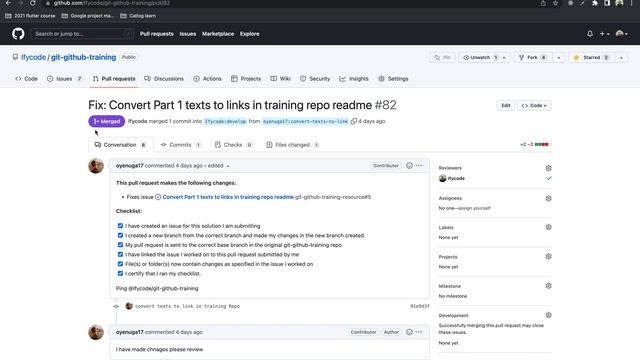Open the Code dropdown near PR title

(534, 105)
